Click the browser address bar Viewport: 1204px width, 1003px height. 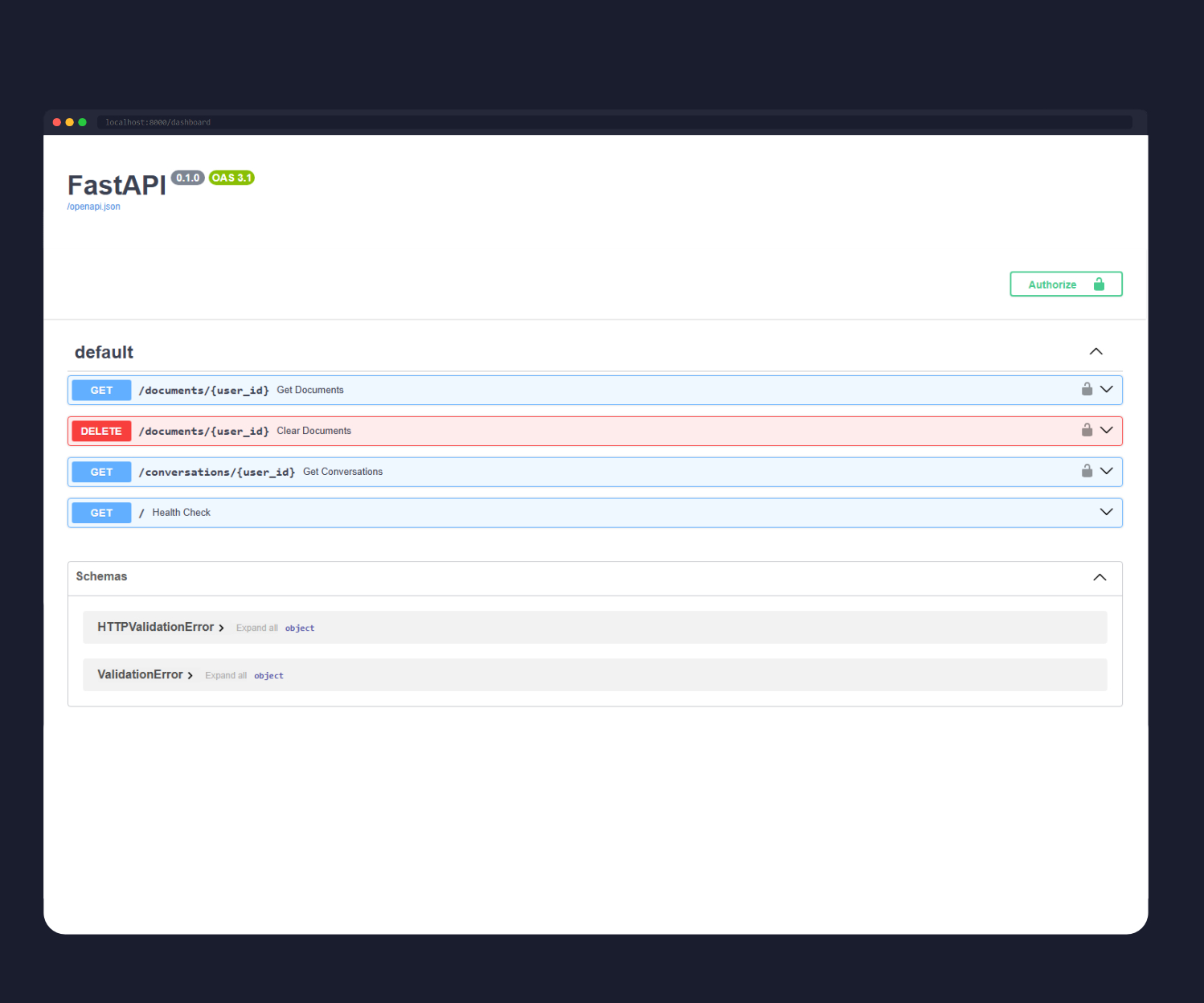point(614,123)
